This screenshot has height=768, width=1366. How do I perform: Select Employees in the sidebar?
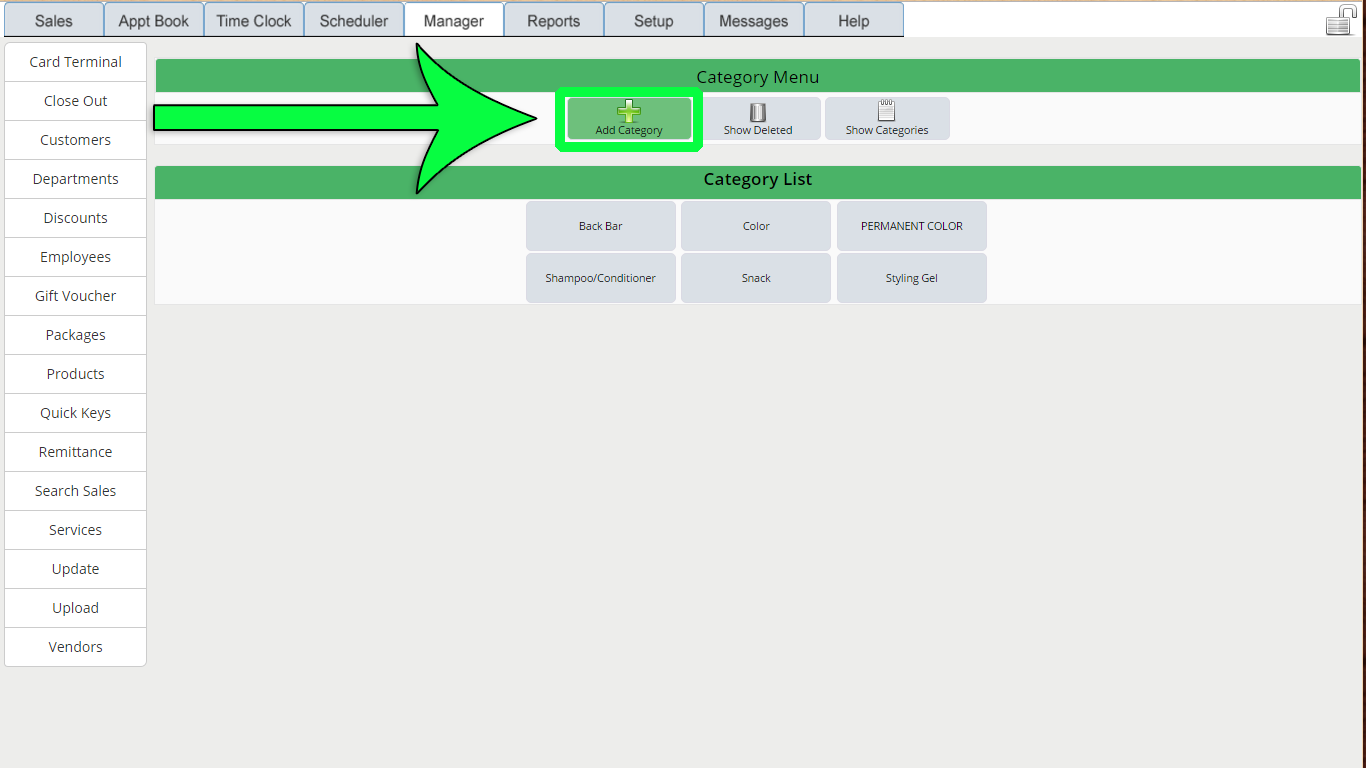point(76,257)
